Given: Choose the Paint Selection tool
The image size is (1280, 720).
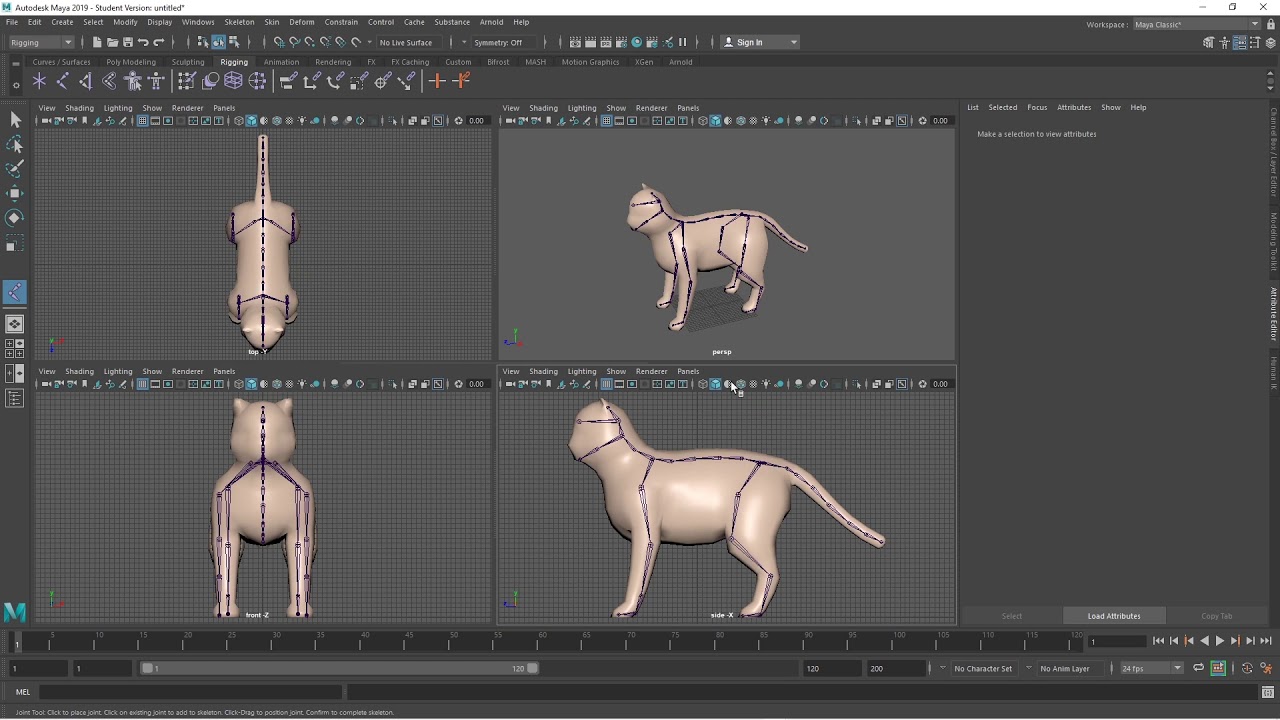Looking at the screenshot, I should [15, 169].
